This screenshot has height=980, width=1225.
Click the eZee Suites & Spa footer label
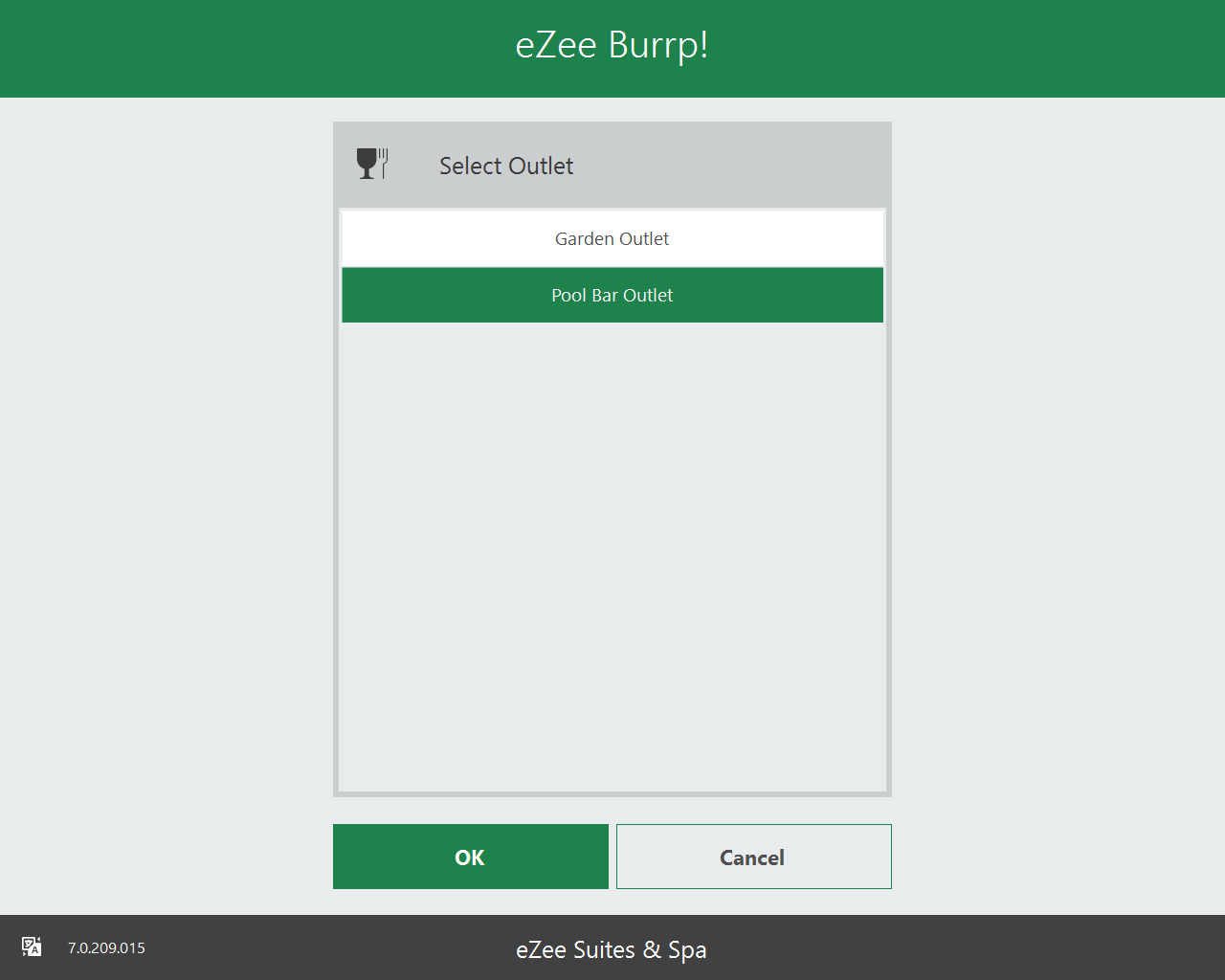(x=611, y=949)
